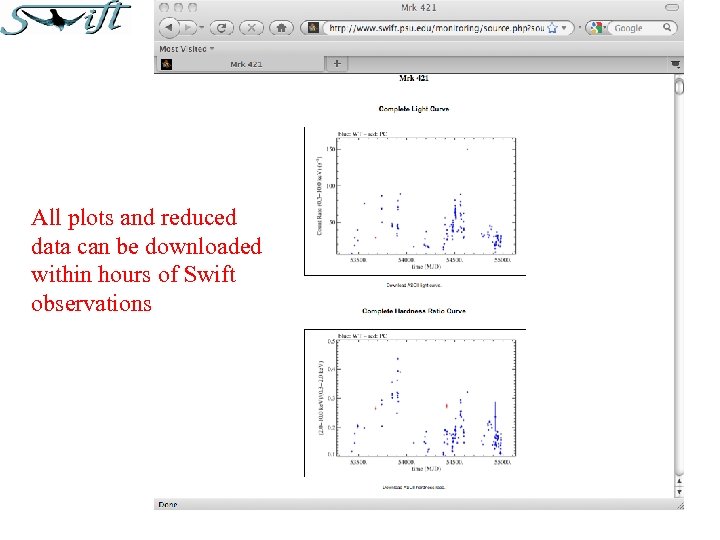Image resolution: width=720 pixels, height=540 pixels.
Task: Go back with the browser back arrow
Action: click(x=169, y=28)
